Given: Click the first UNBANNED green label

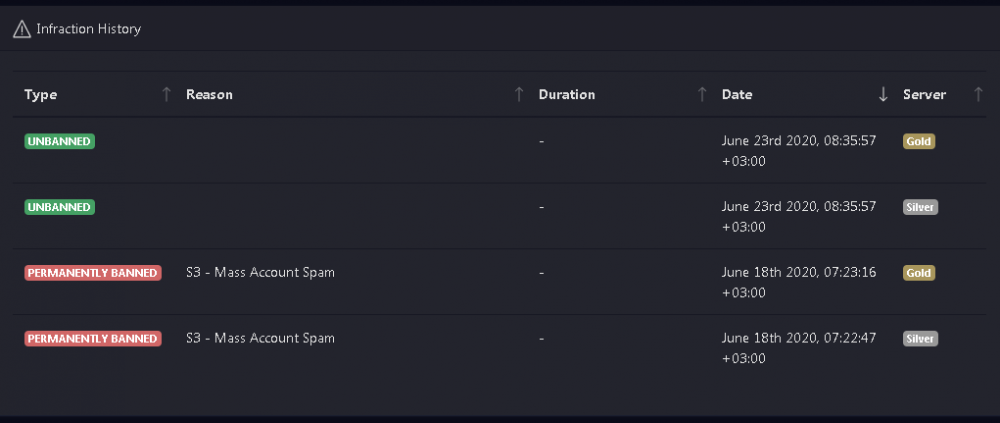Looking at the screenshot, I should point(59,142).
